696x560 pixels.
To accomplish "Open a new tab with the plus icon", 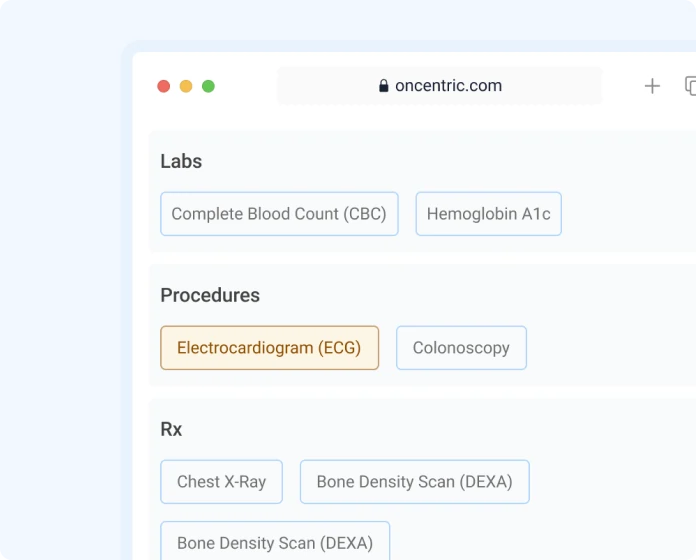I will tap(652, 86).
